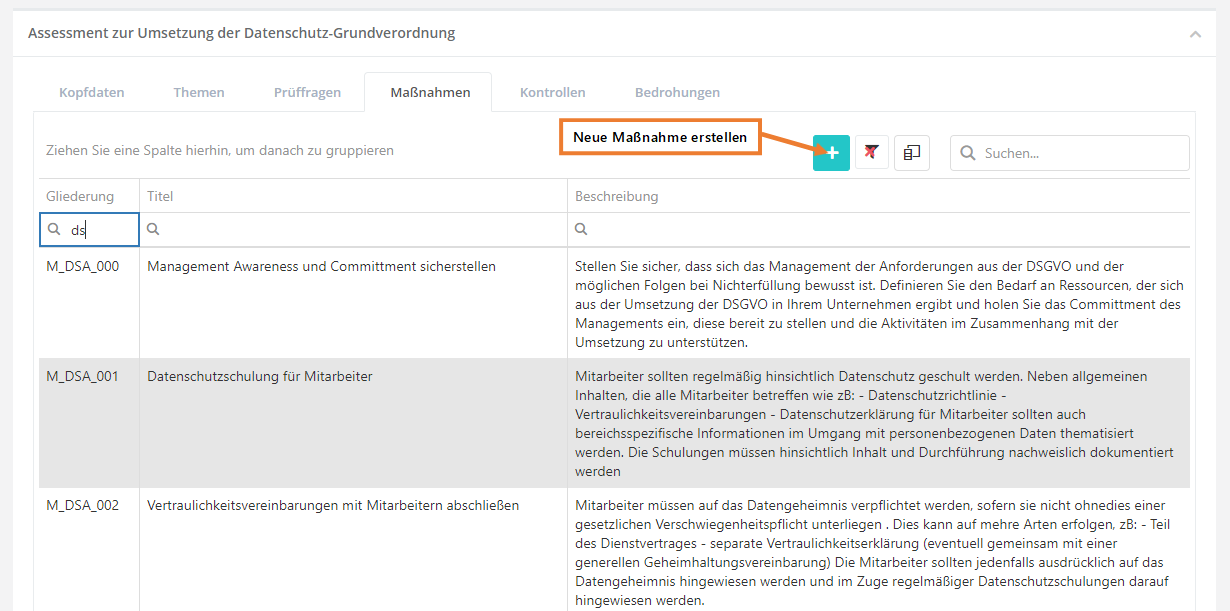Click magnifier icon in Gliederung filter cell
The height and width of the screenshot is (611, 1230).
coord(55,230)
